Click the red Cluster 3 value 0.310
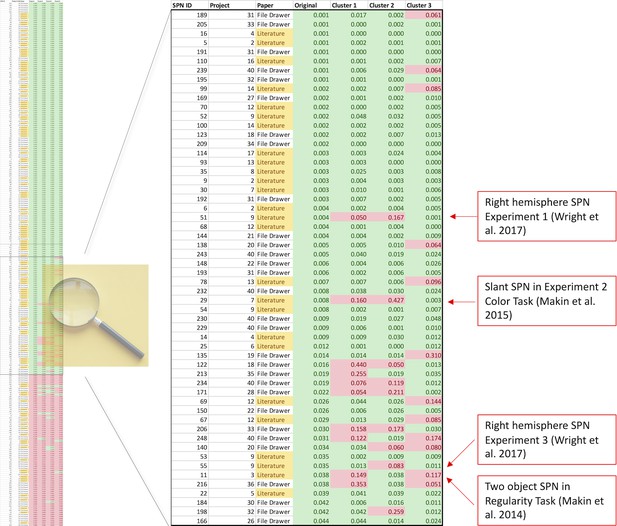This screenshot has width=617, height=526. point(424,355)
